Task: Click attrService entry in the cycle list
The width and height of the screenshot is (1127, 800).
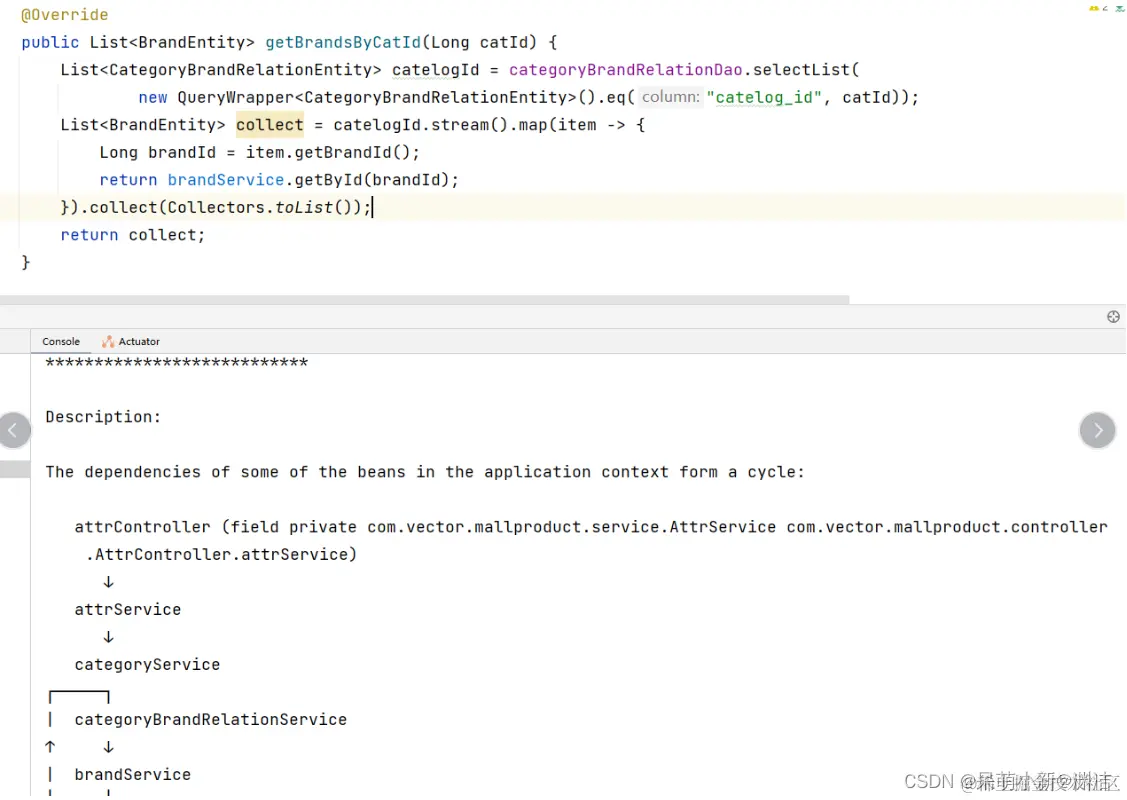Action: 128,610
